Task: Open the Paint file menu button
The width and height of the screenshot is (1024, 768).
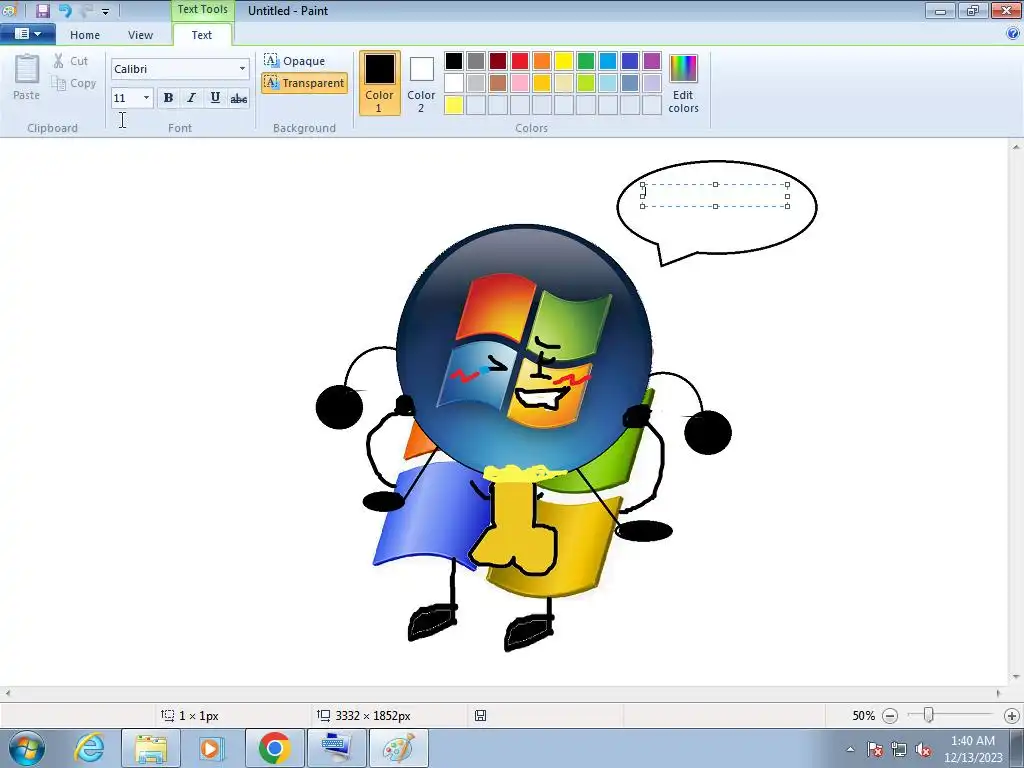Action: point(27,34)
